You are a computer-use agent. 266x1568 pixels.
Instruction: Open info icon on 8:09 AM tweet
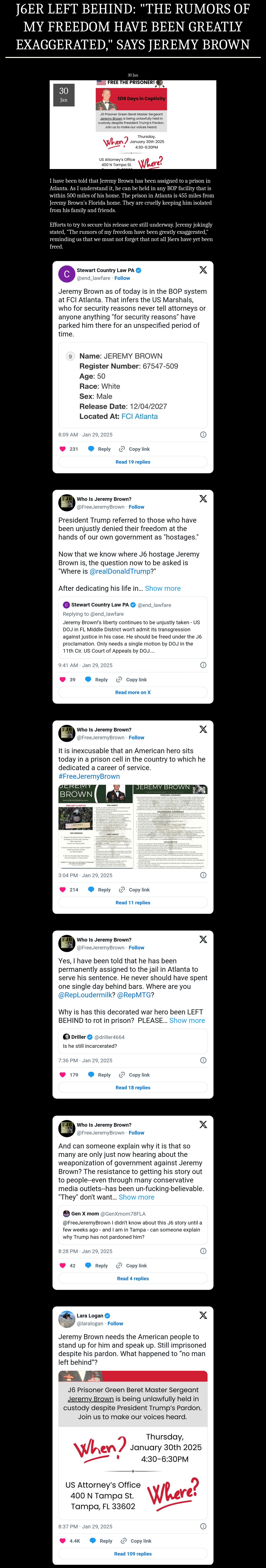pyautogui.click(x=203, y=435)
